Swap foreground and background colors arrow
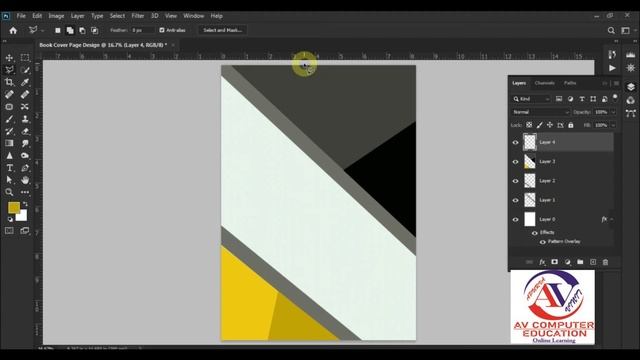This screenshot has height=360, width=640. [x=25, y=203]
